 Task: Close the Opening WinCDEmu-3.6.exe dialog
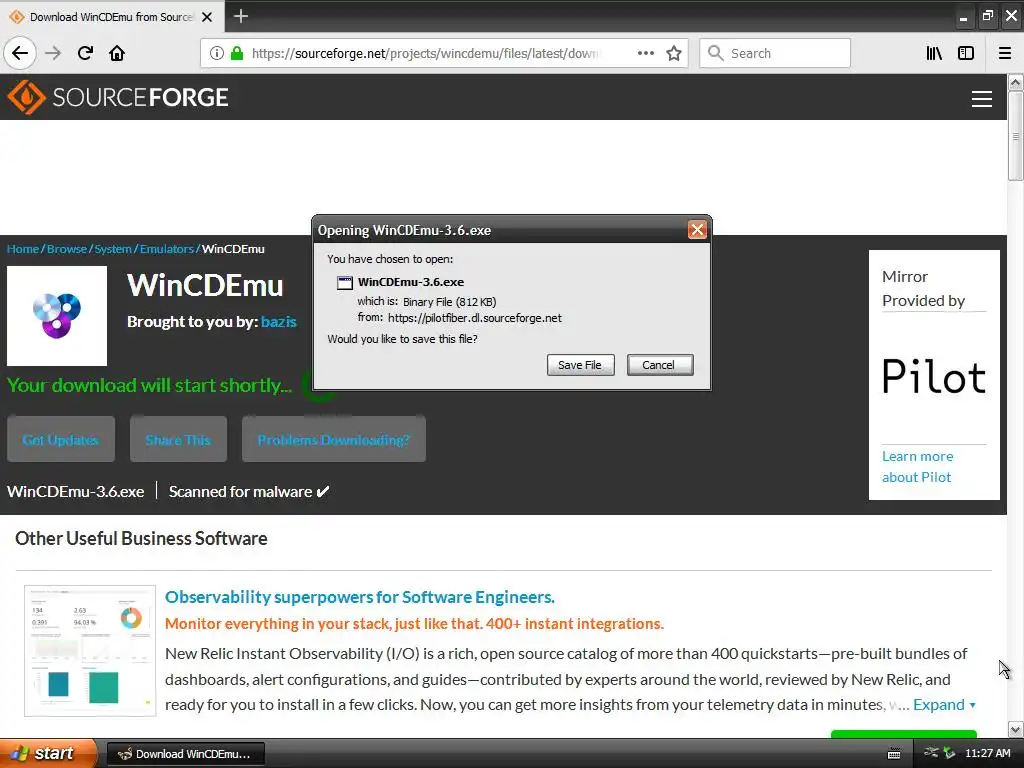(697, 230)
